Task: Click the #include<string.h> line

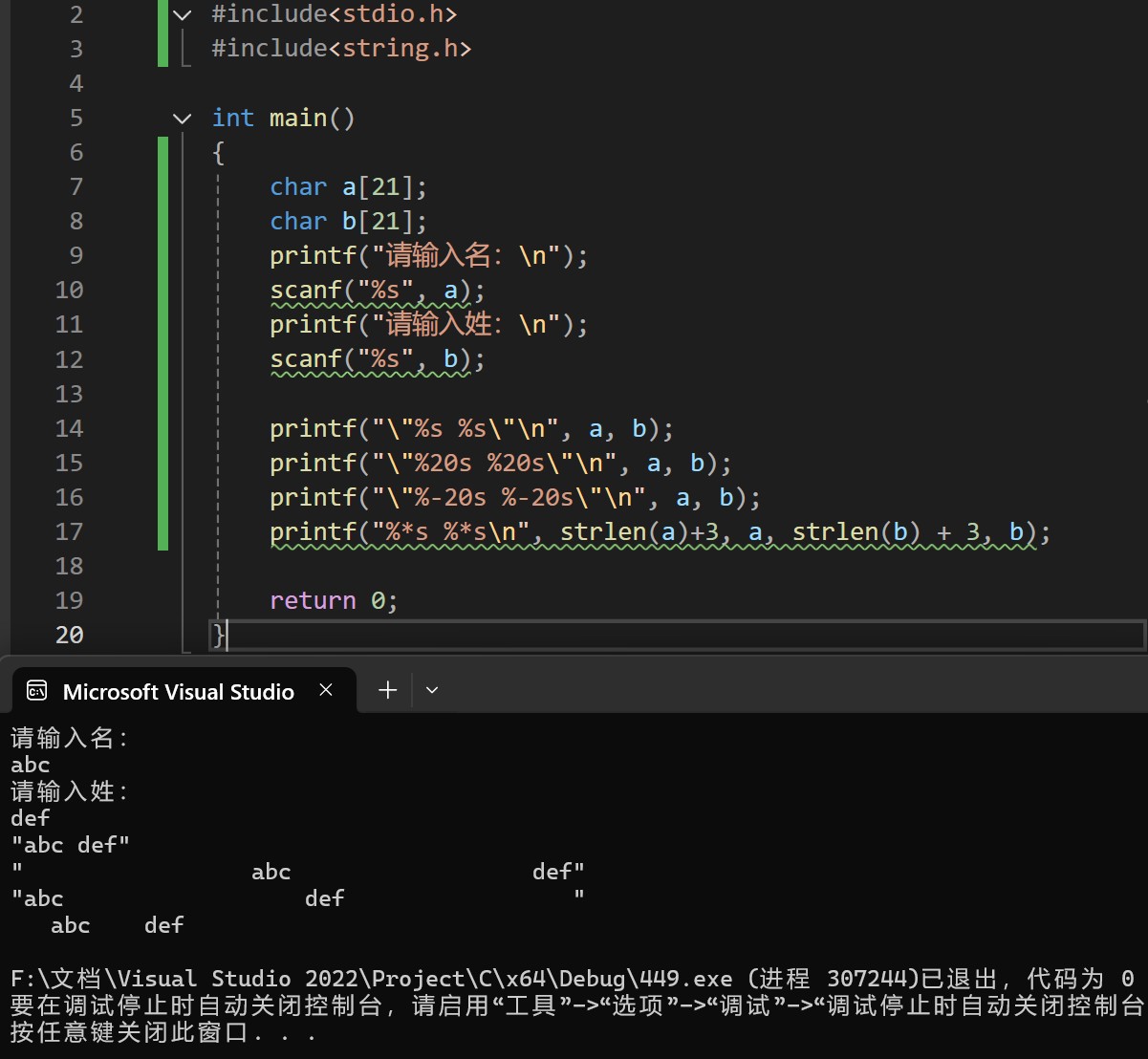Action: click(x=341, y=48)
